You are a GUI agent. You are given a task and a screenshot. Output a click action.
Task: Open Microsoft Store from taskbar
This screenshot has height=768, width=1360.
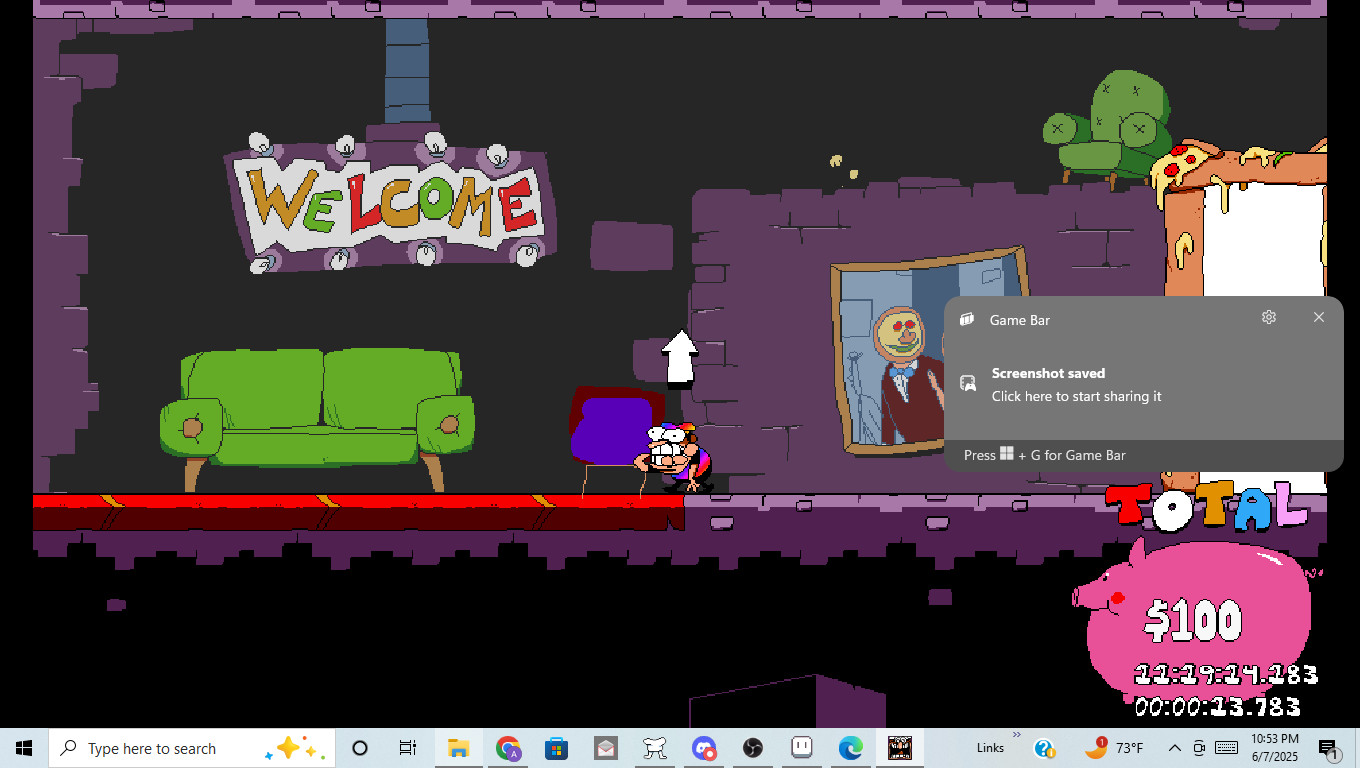pyautogui.click(x=556, y=748)
